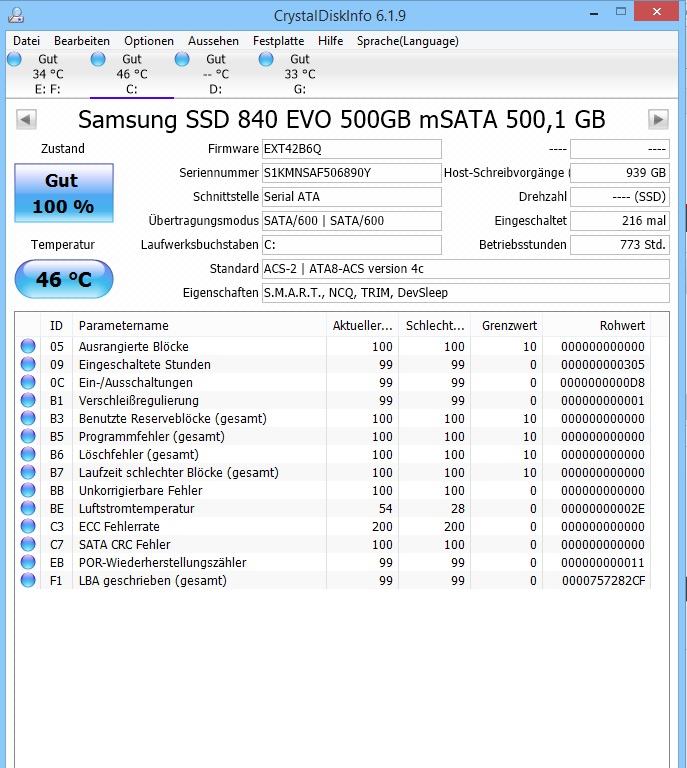The height and width of the screenshot is (768, 687).
Task: Click raw value 00000000002E
Action: [603, 508]
